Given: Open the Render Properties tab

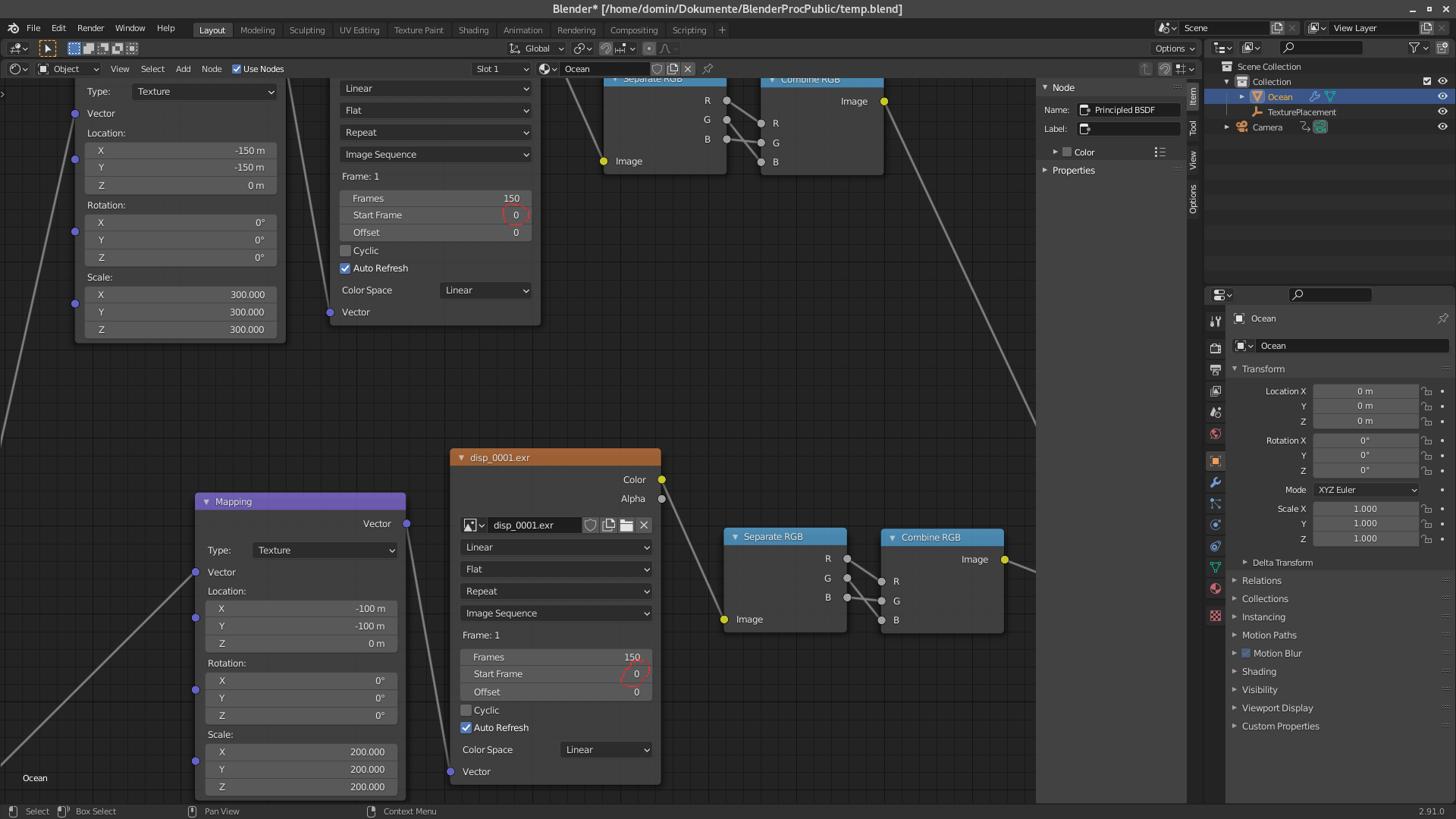Looking at the screenshot, I should (1215, 347).
